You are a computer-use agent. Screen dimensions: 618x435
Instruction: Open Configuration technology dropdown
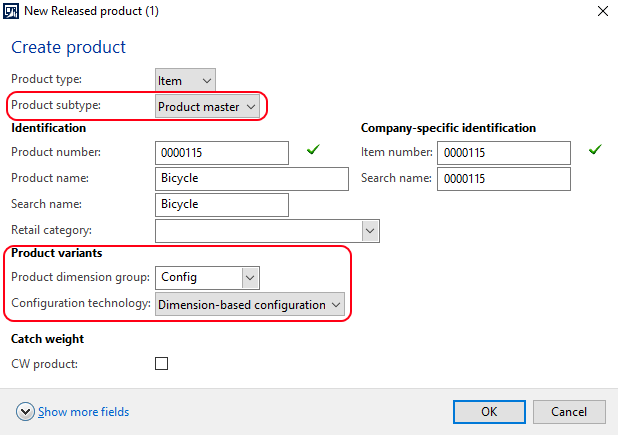pyautogui.click(x=250, y=305)
